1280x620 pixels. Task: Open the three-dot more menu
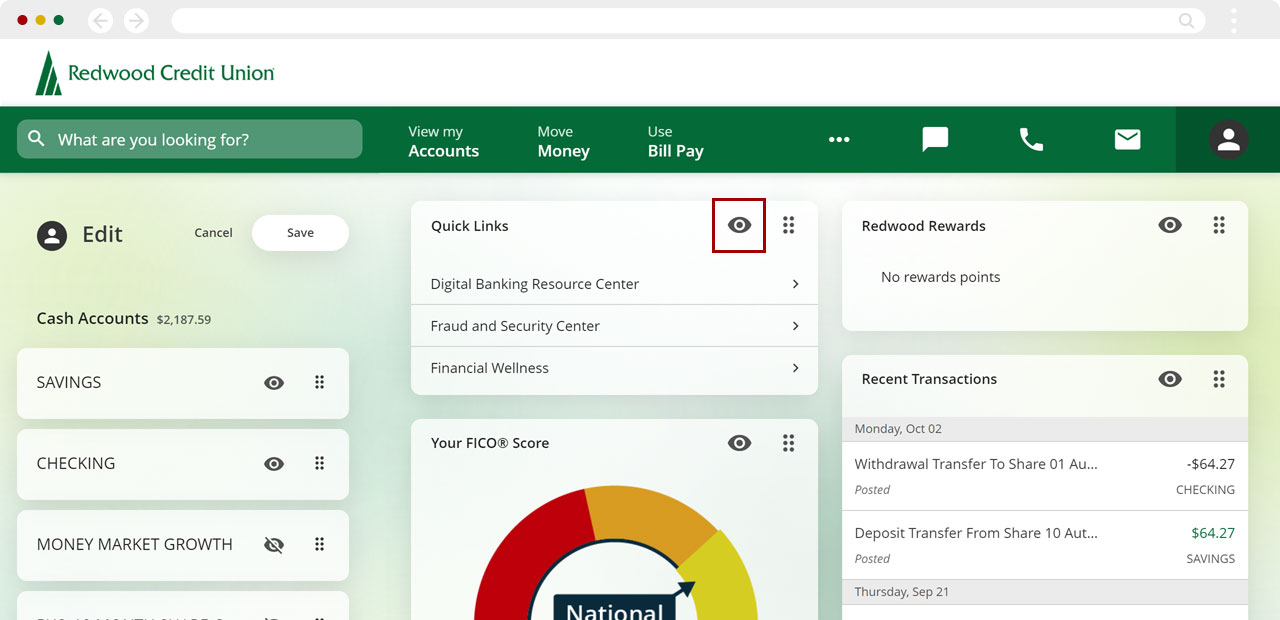point(839,140)
